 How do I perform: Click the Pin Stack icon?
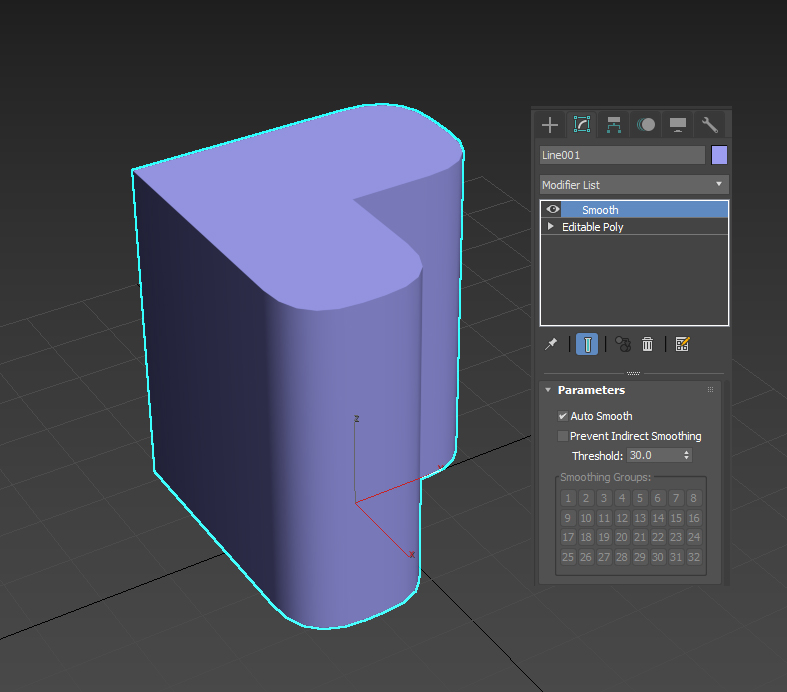(551, 344)
